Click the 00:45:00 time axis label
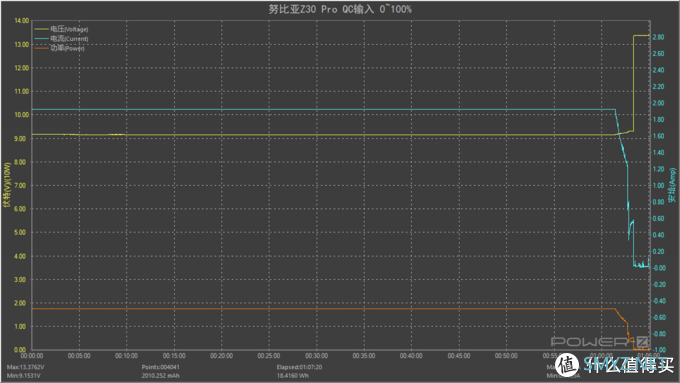 coord(459,356)
